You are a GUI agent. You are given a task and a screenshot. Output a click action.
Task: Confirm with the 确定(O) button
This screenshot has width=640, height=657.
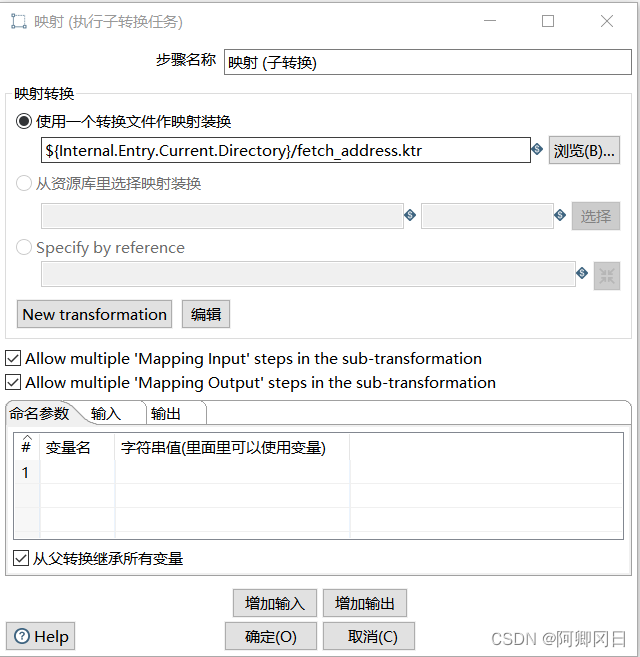(270, 636)
